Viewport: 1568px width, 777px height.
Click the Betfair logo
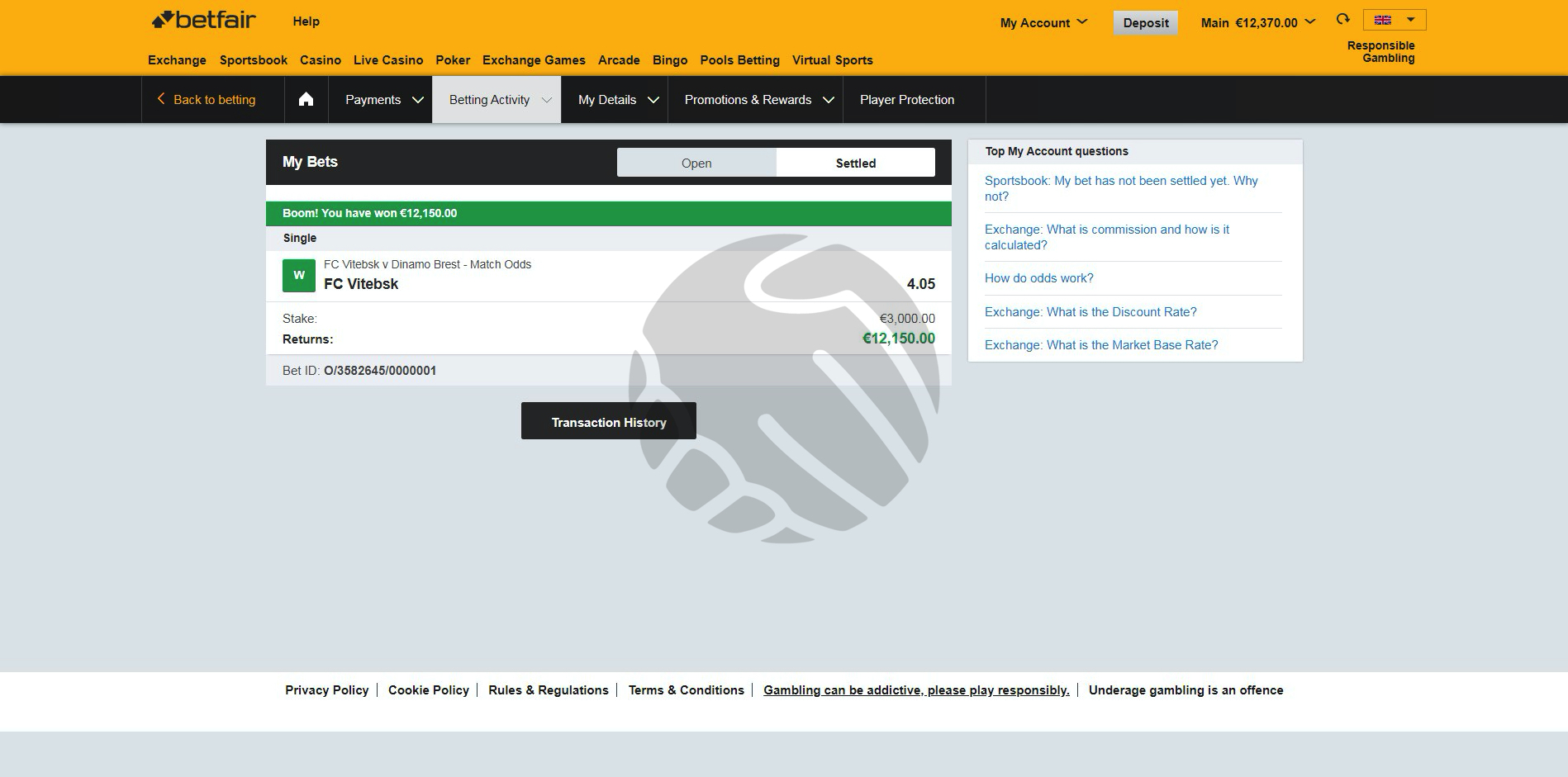coord(203,20)
